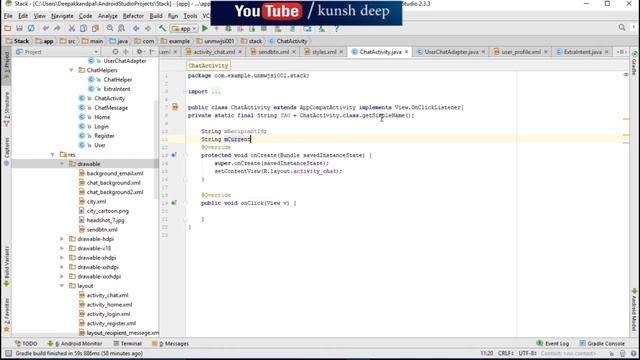This screenshot has height=360, width=640.
Task: Expand the drawable-xxhdpi folder
Action: point(62,267)
